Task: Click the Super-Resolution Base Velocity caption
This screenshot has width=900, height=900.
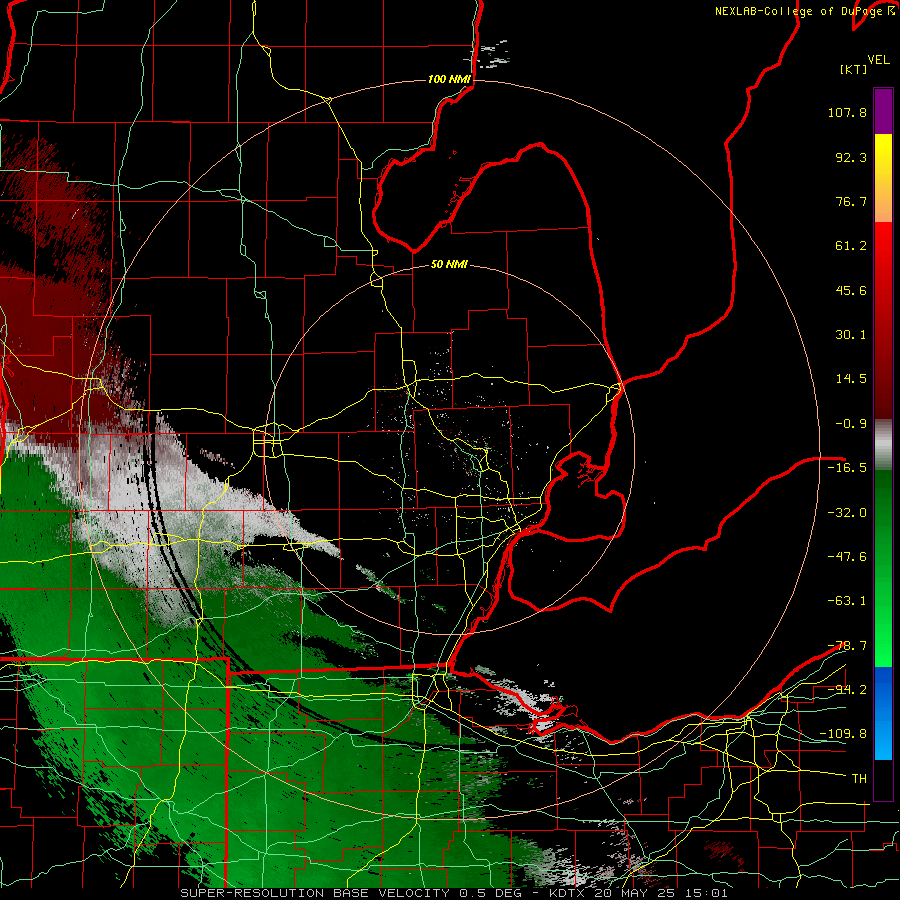Action: [x=454, y=893]
